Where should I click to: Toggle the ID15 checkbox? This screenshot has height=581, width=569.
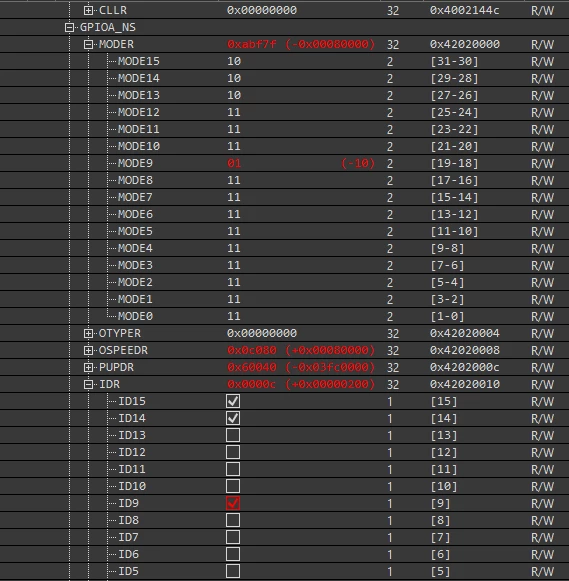tap(233, 401)
